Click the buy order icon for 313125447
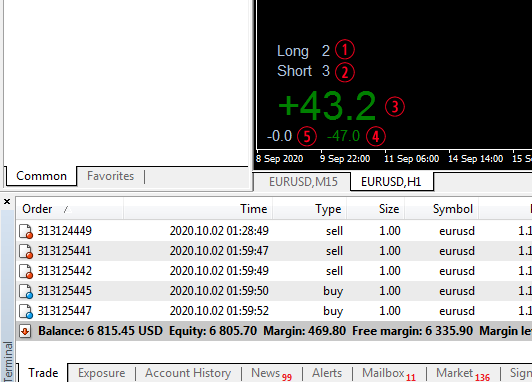Viewport: 532px width, 382px height. 26,311
